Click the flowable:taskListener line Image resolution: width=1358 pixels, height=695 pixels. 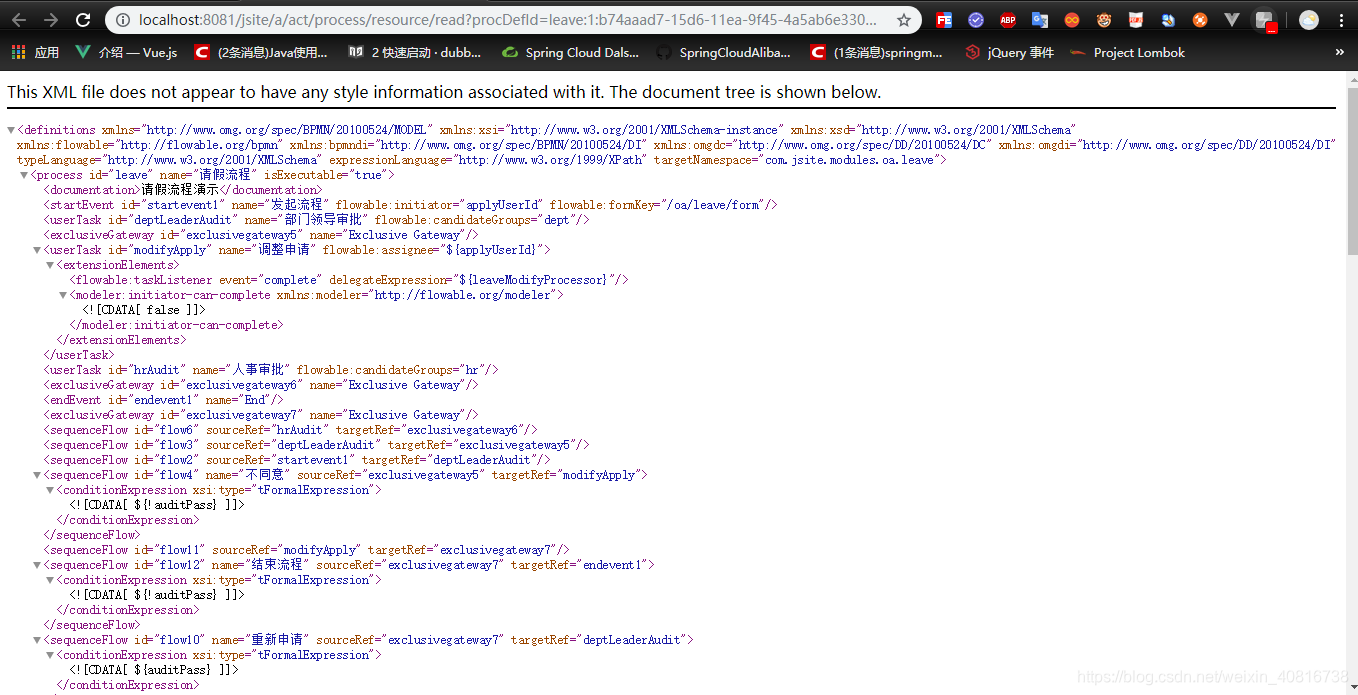pos(349,280)
